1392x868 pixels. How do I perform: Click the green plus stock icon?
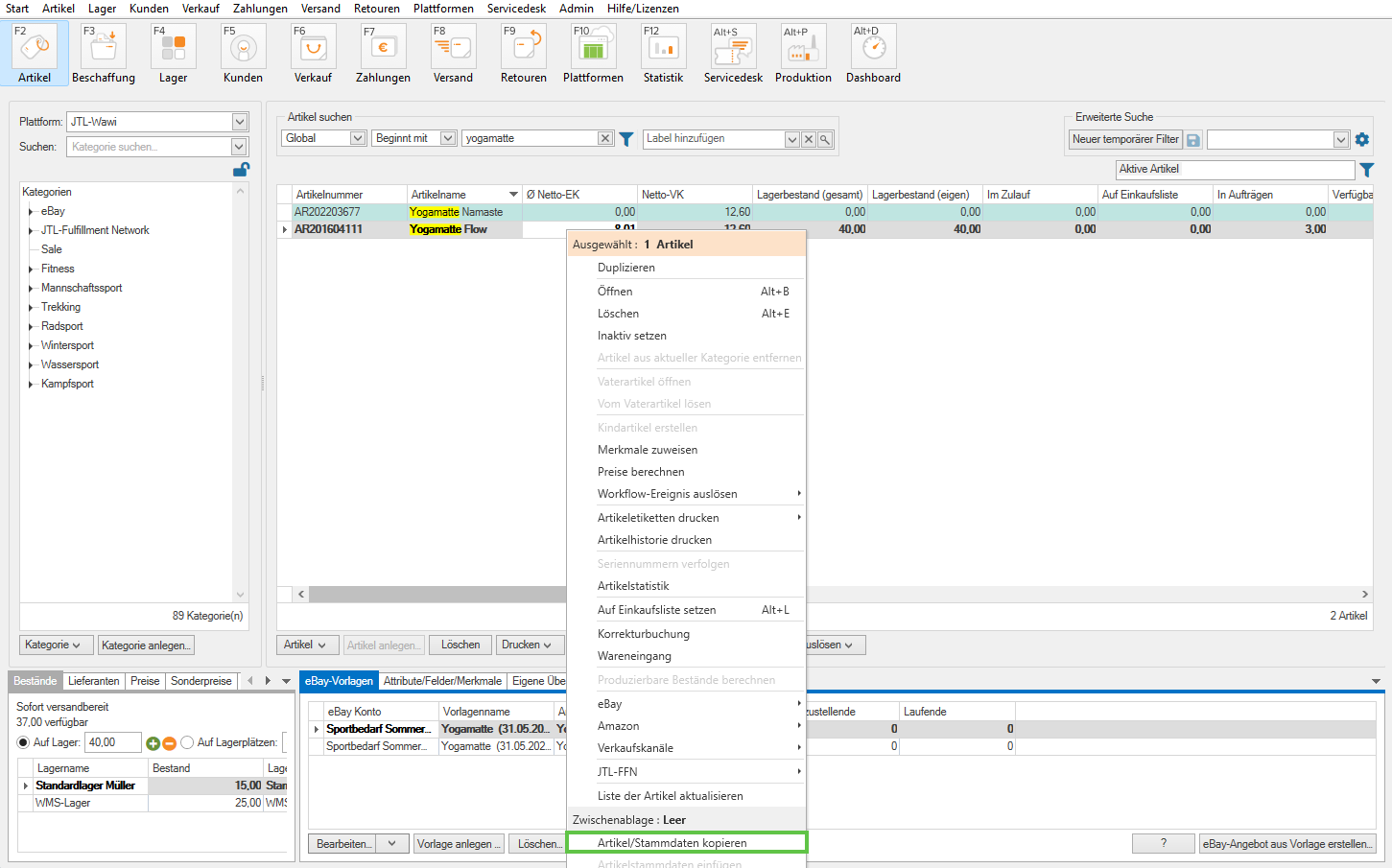[x=153, y=743]
